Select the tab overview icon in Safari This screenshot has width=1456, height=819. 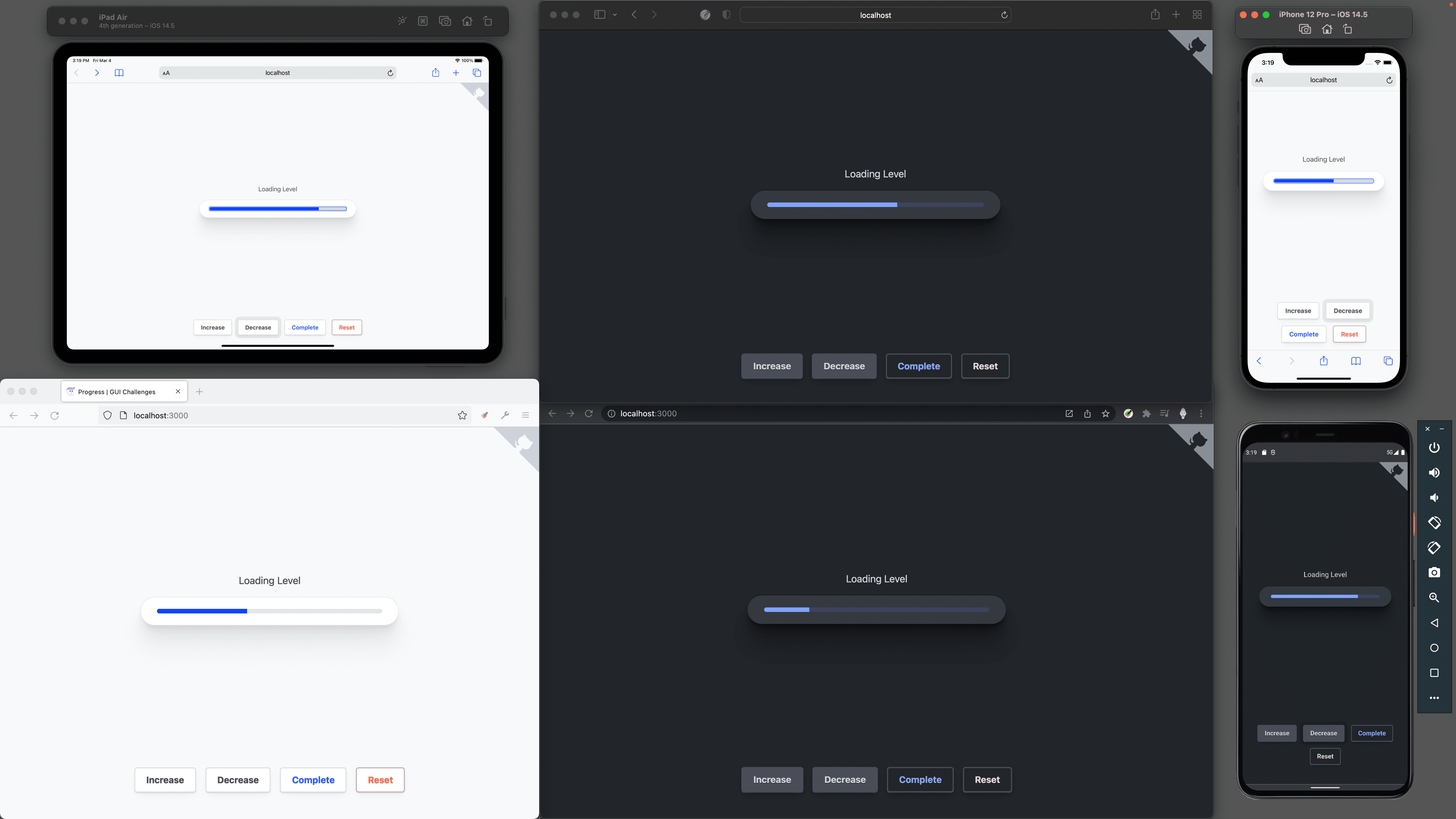(1197, 14)
